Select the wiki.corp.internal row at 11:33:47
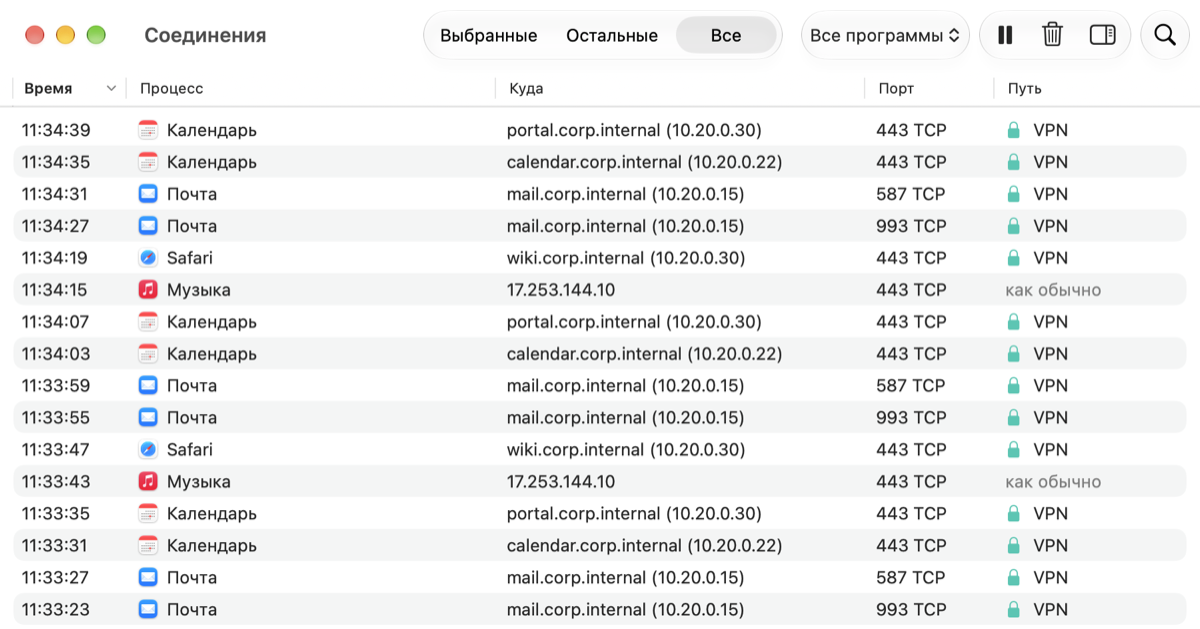1200x629 pixels. 606,450
